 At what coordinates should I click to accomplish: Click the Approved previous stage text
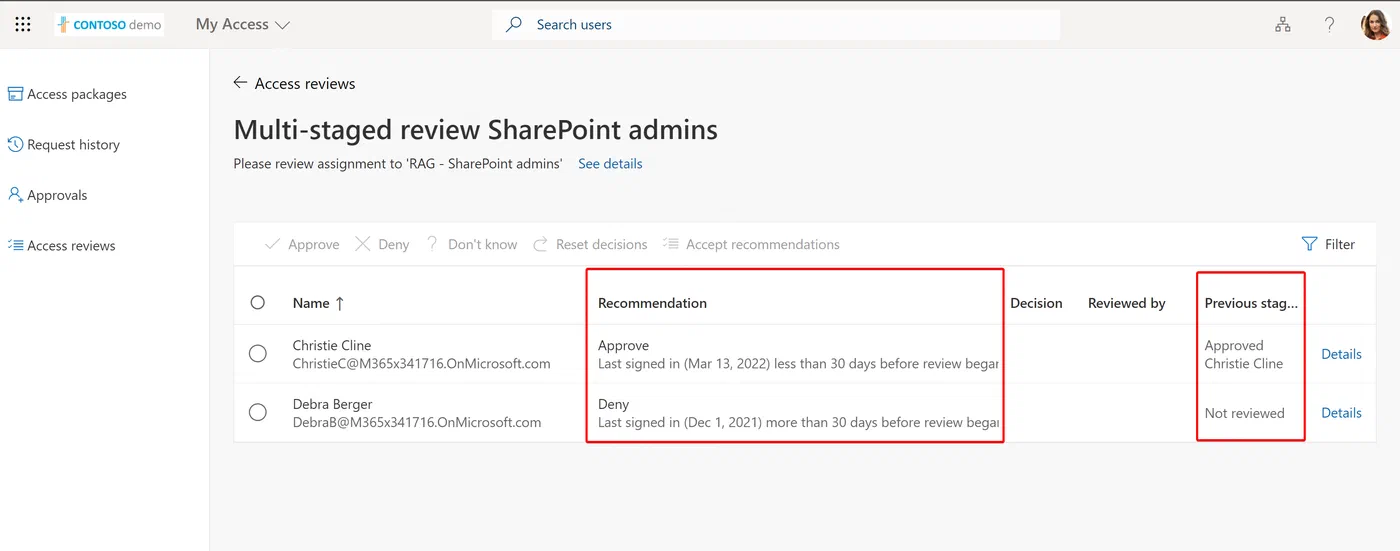click(1234, 345)
